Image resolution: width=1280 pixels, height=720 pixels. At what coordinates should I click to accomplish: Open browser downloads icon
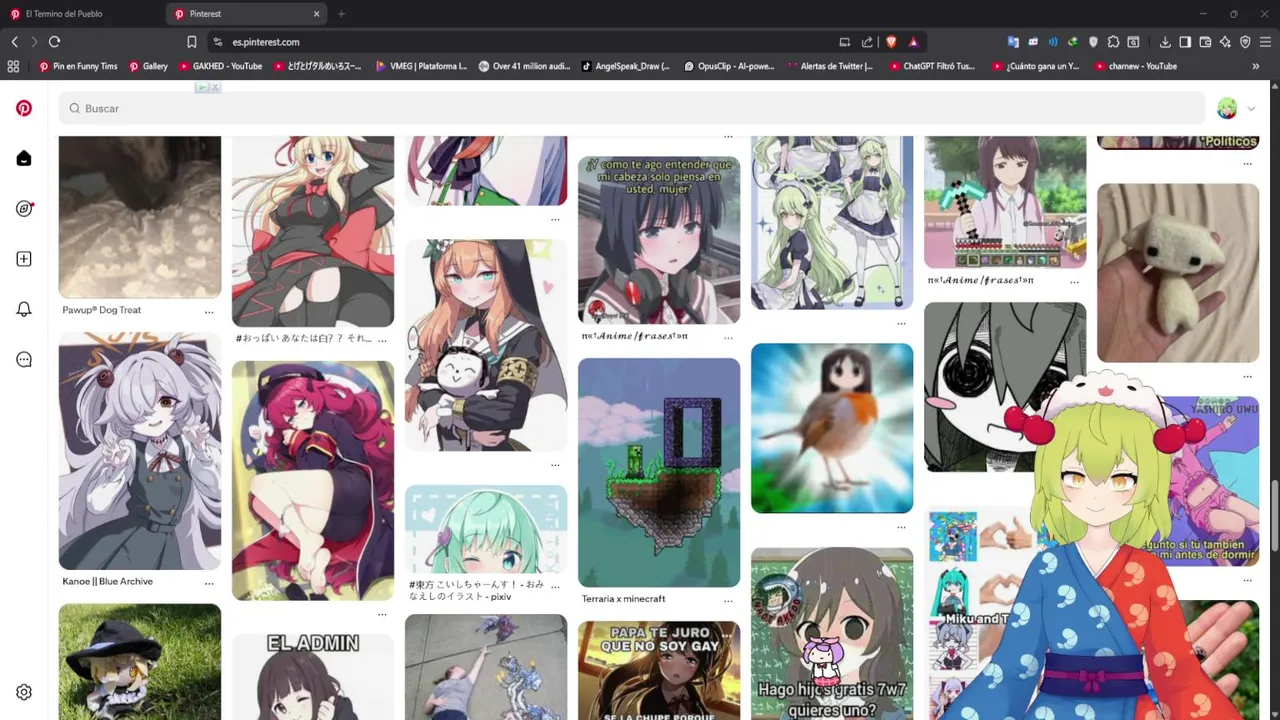pyautogui.click(x=1165, y=42)
